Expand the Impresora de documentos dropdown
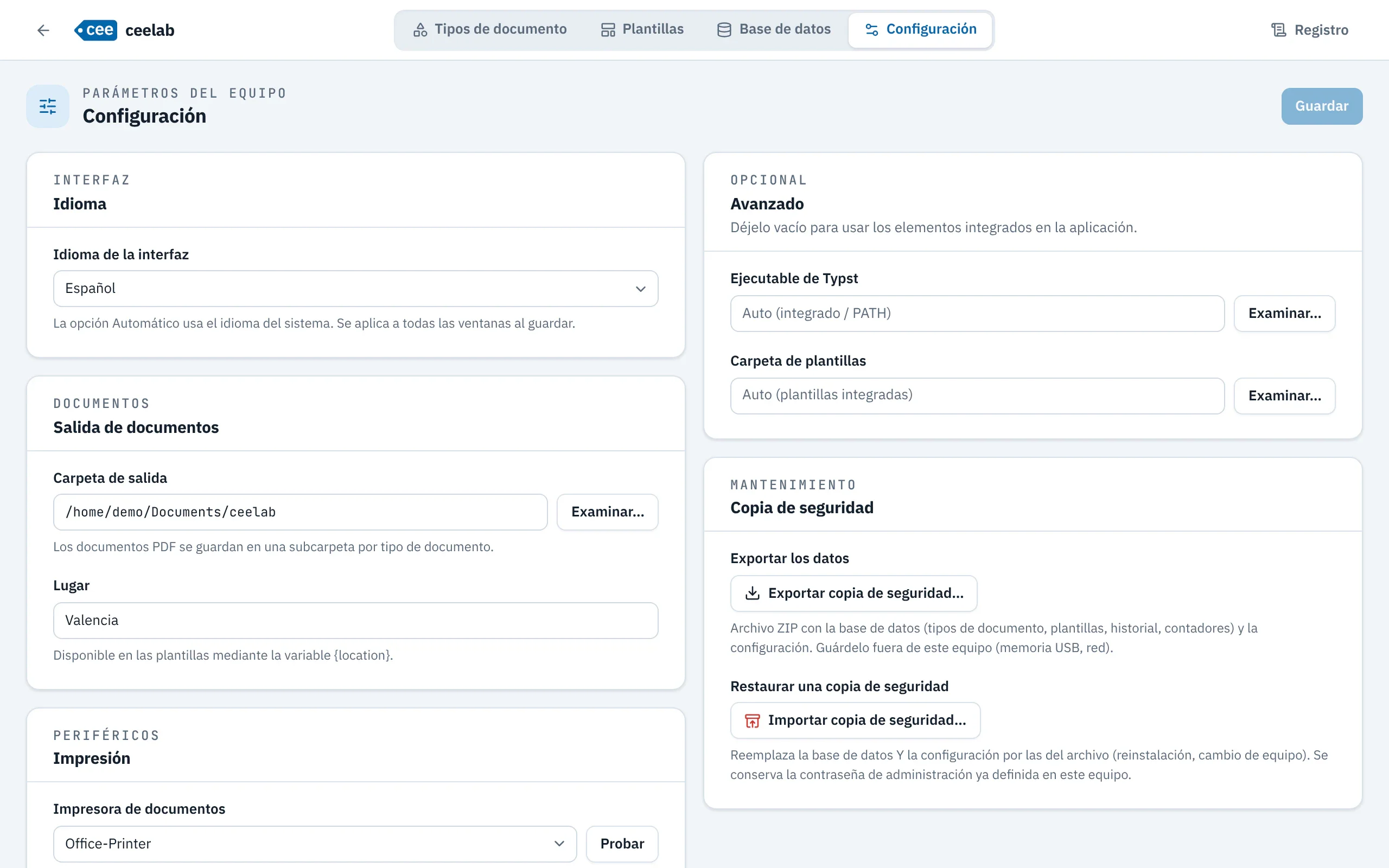This screenshot has height=868, width=1389. pos(315,843)
